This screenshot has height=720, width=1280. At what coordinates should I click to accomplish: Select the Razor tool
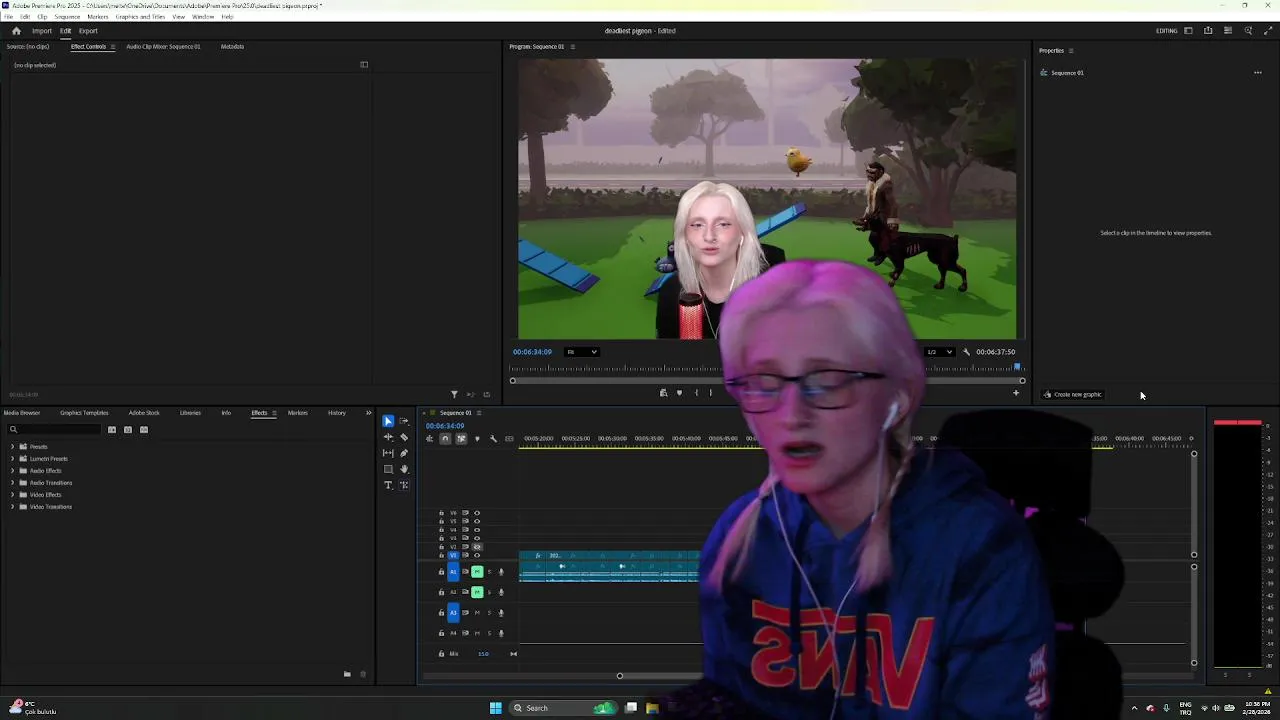[404, 437]
